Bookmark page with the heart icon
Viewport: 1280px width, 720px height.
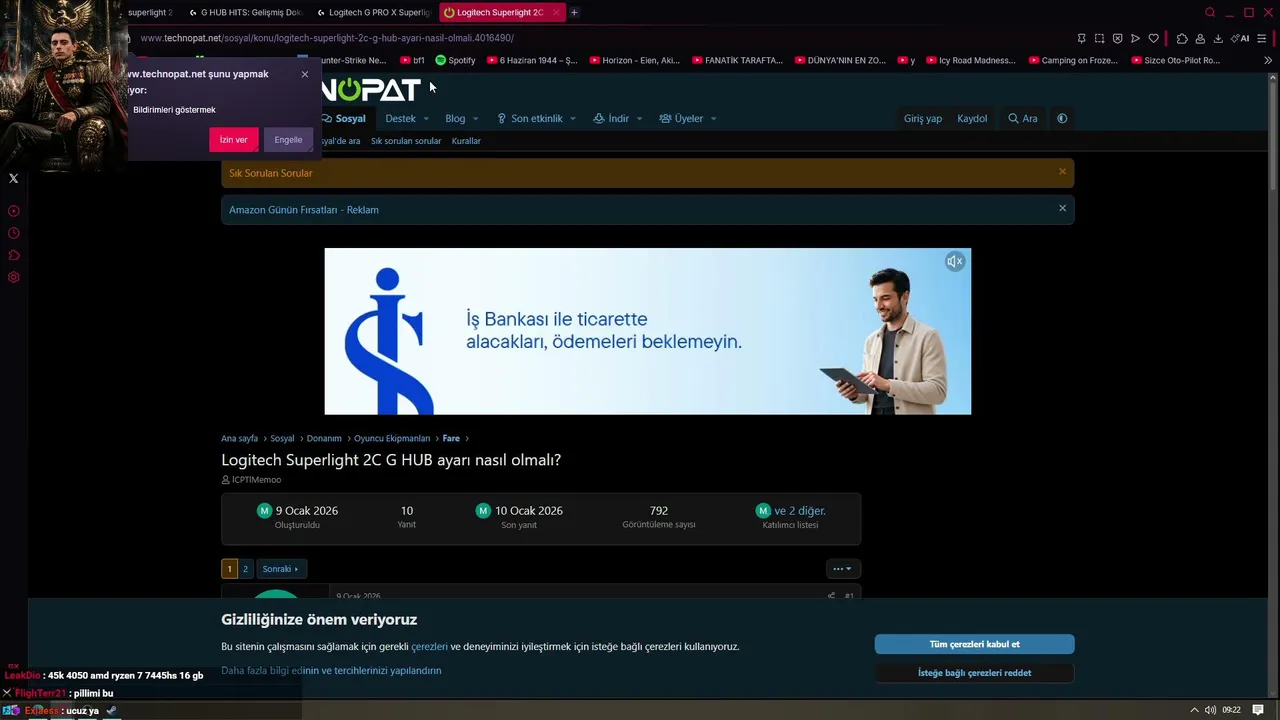point(1153,38)
